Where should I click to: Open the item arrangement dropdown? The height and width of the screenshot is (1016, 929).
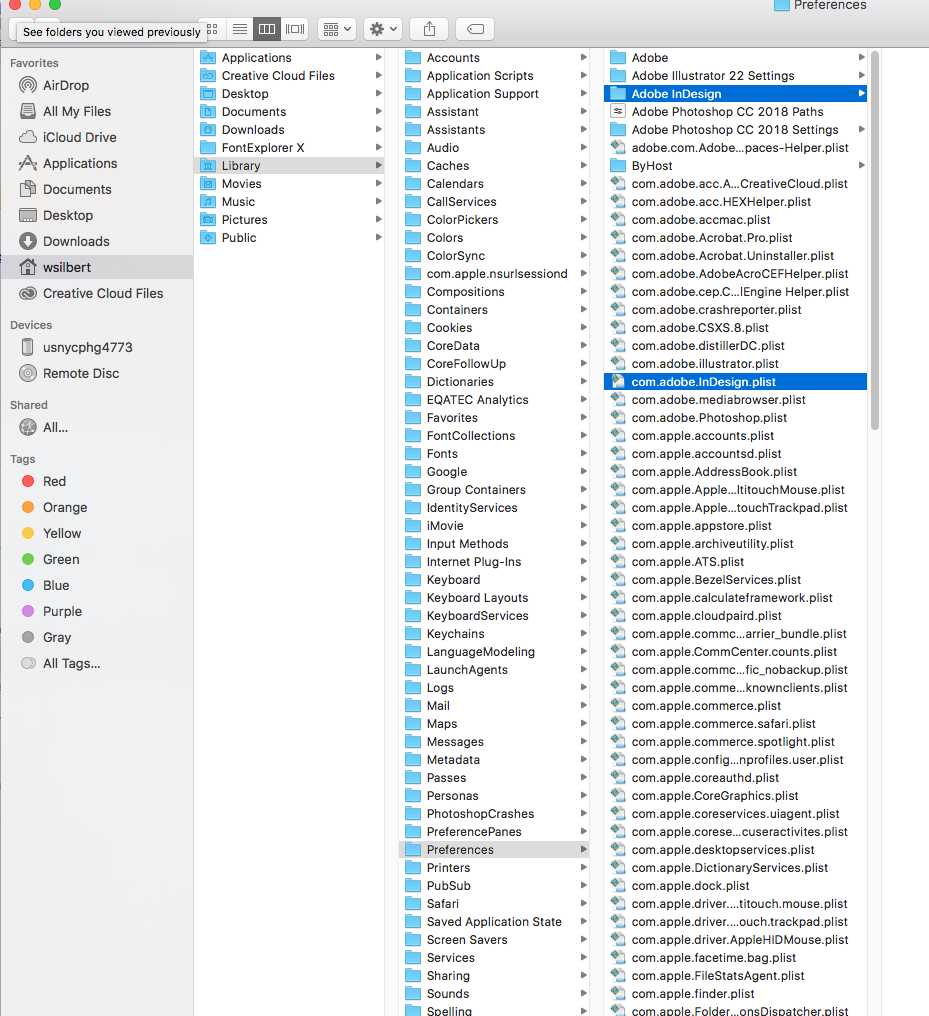(337, 29)
